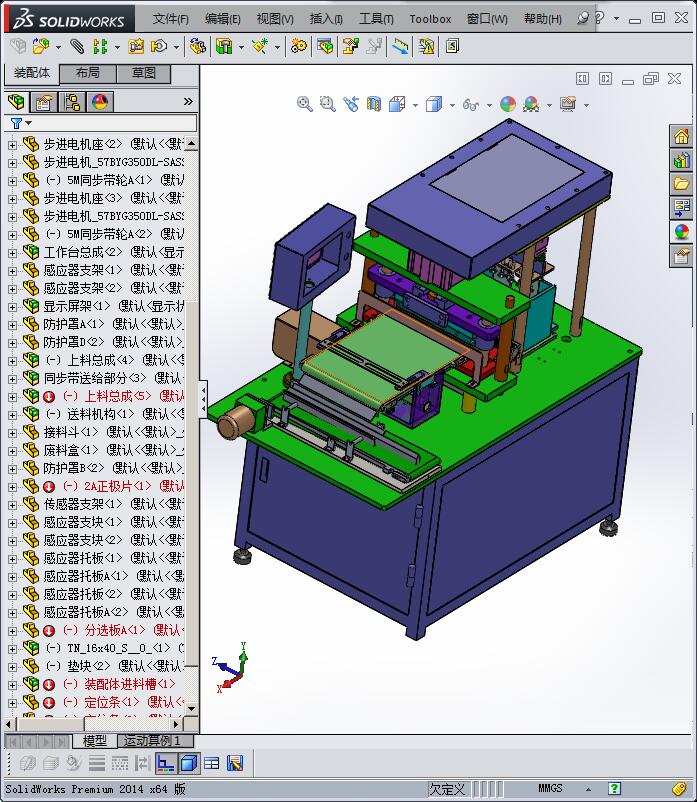Open the 文件(F) menu
The height and width of the screenshot is (802, 697).
pyautogui.click(x=170, y=19)
